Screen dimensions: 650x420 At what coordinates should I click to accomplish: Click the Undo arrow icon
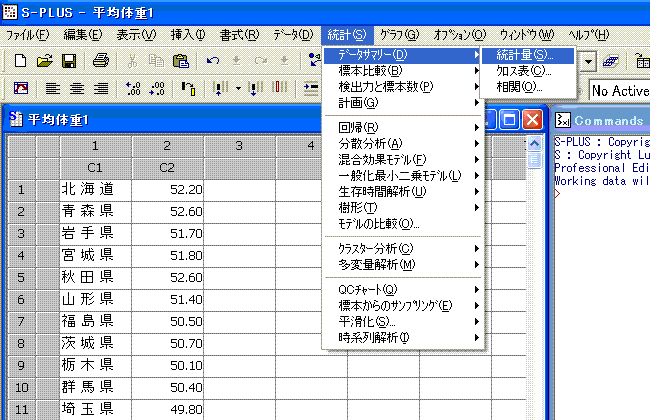pyautogui.click(x=213, y=61)
